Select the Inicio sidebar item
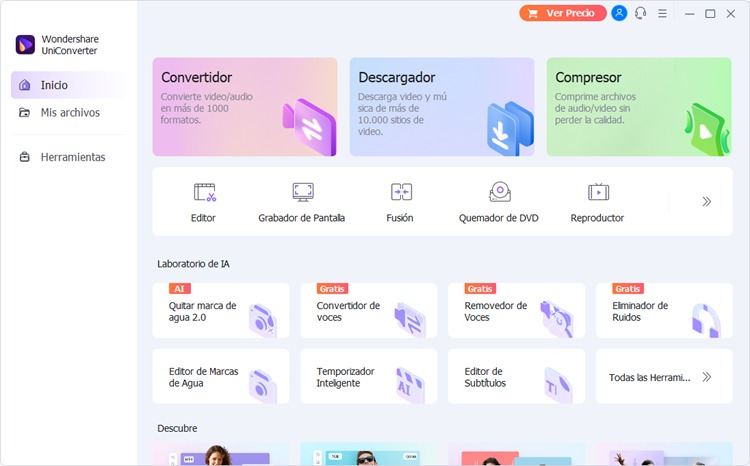This screenshot has width=750, height=466. (x=68, y=85)
